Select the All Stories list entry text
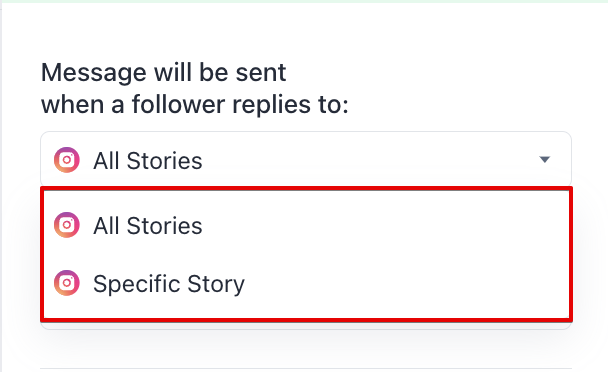 tap(148, 226)
